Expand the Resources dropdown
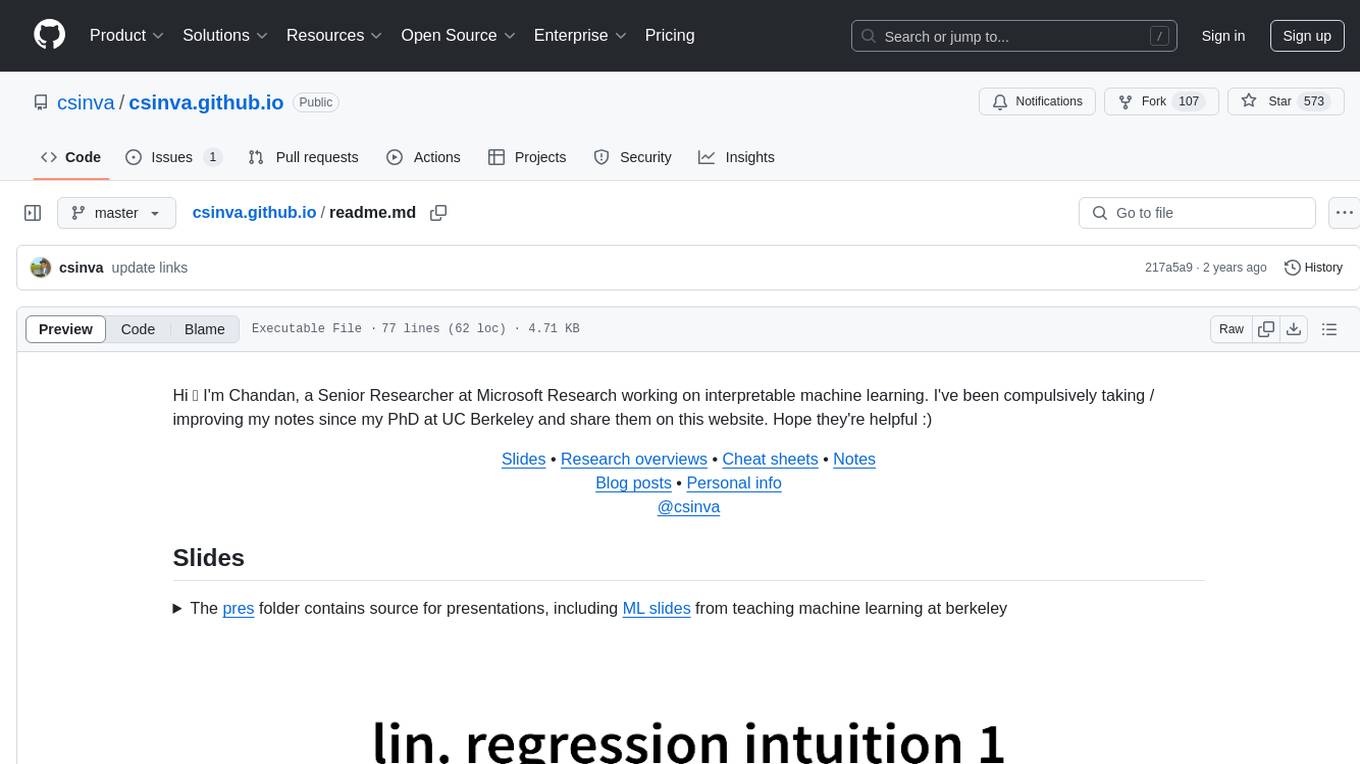 coord(334,35)
